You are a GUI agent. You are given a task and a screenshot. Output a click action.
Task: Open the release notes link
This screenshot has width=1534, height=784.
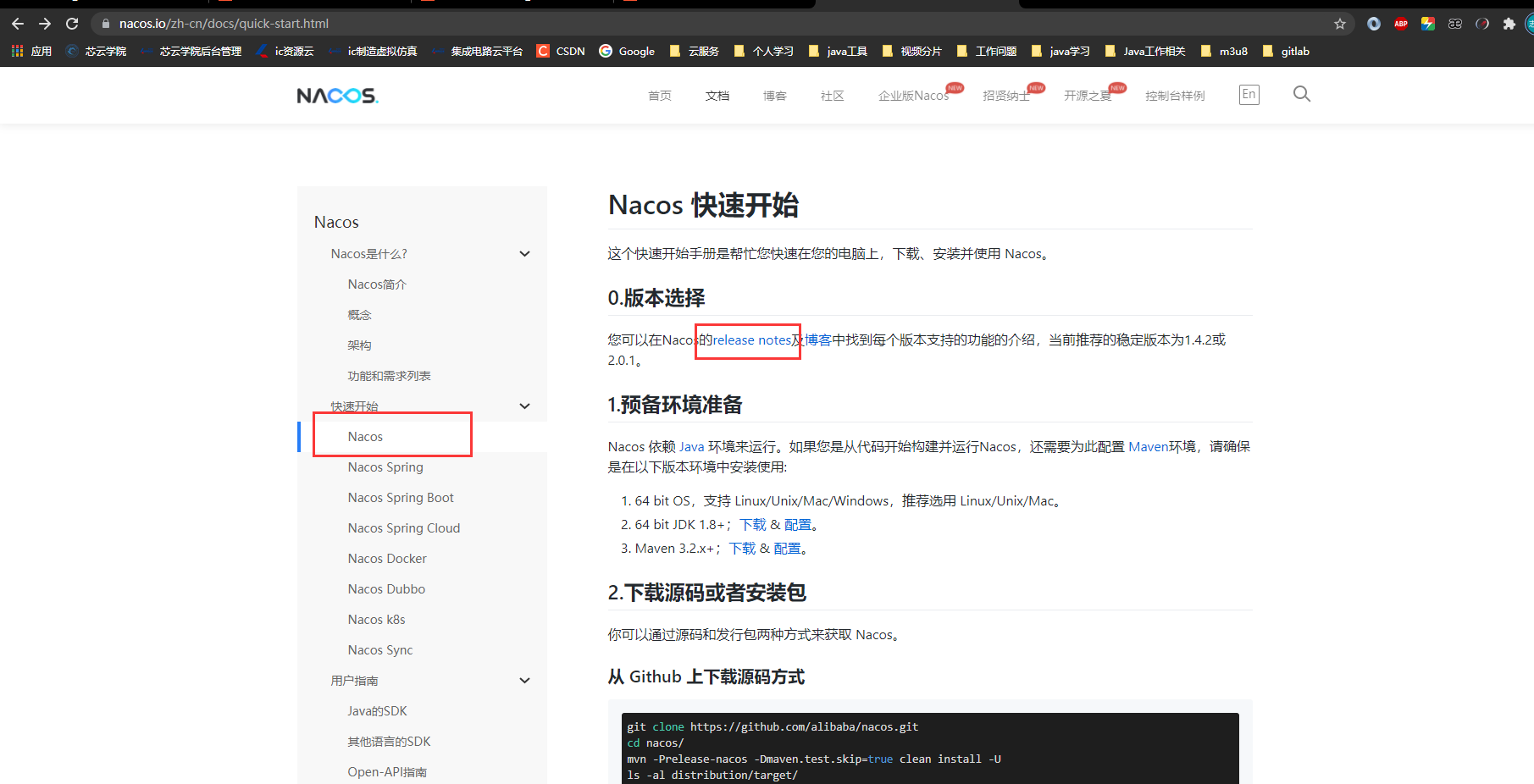click(752, 340)
